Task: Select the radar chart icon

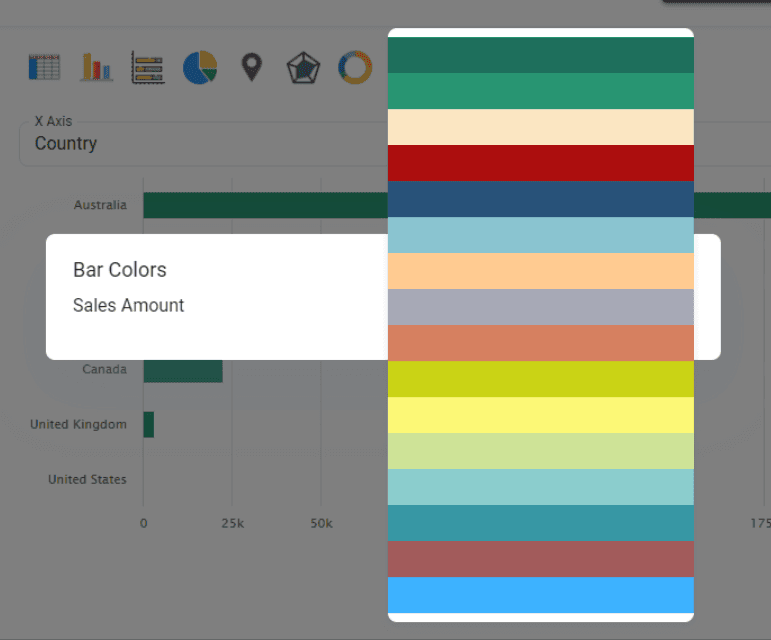Action: 302,67
